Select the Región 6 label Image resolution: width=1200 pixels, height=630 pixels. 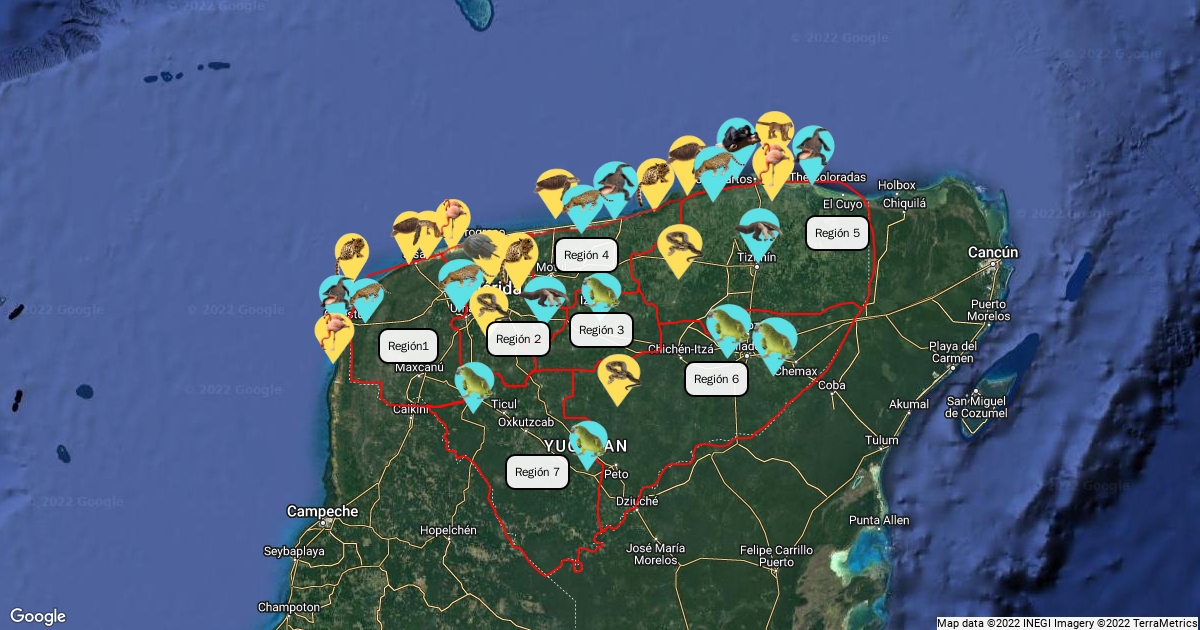[x=716, y=379]
